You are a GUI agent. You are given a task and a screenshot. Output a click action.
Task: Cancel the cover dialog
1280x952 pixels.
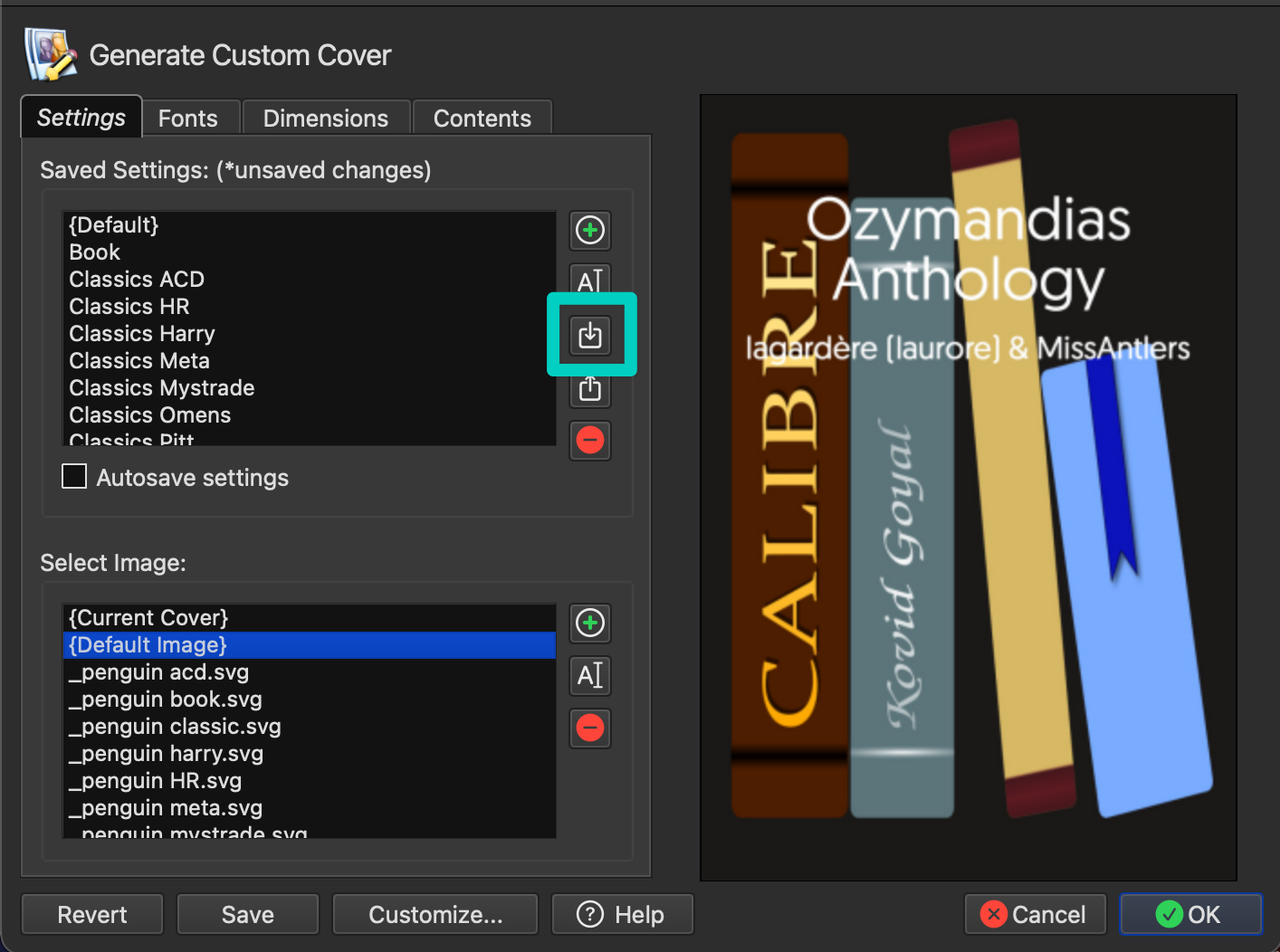point(1036,914)
